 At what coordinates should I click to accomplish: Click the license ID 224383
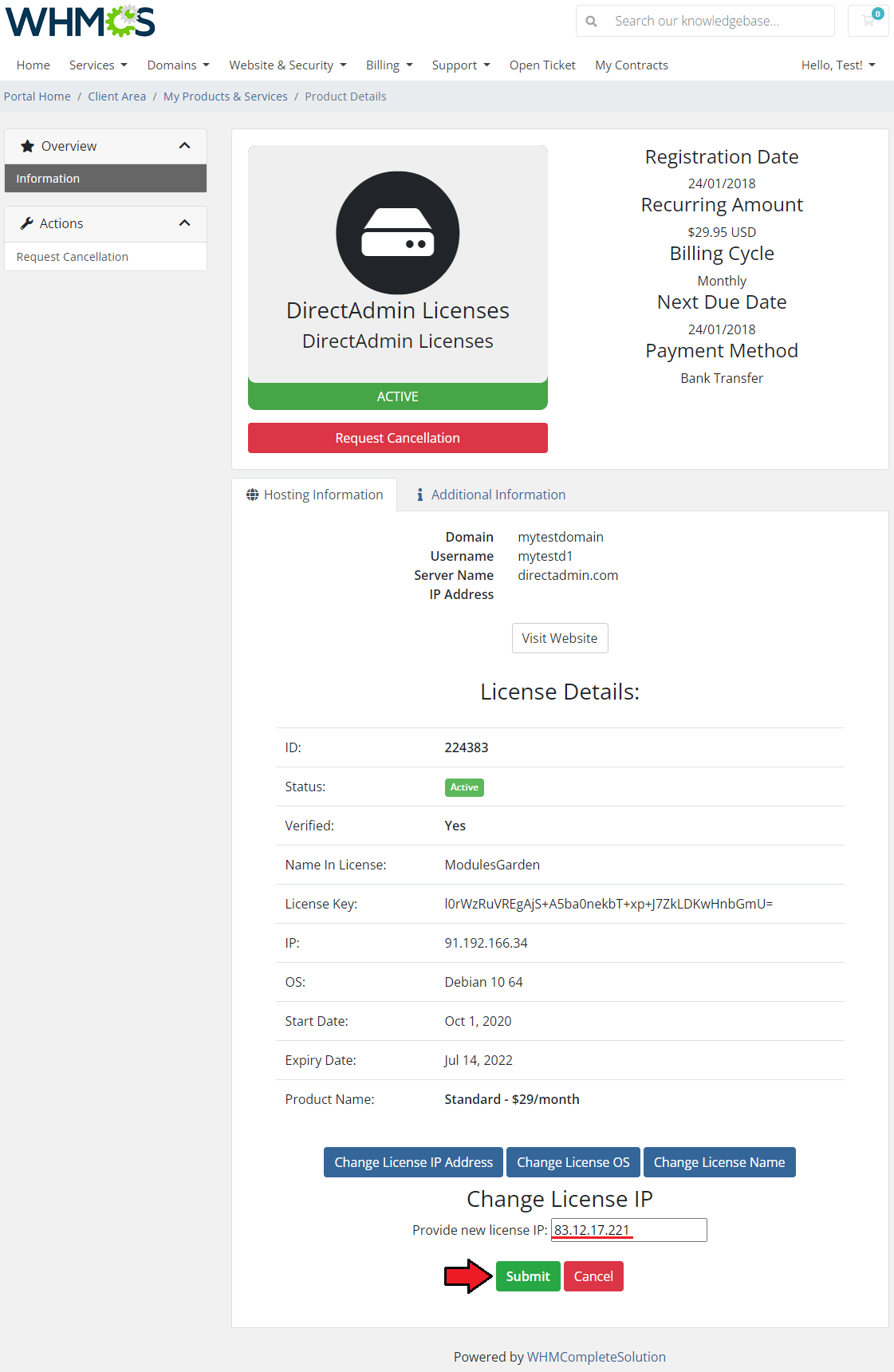467,747
